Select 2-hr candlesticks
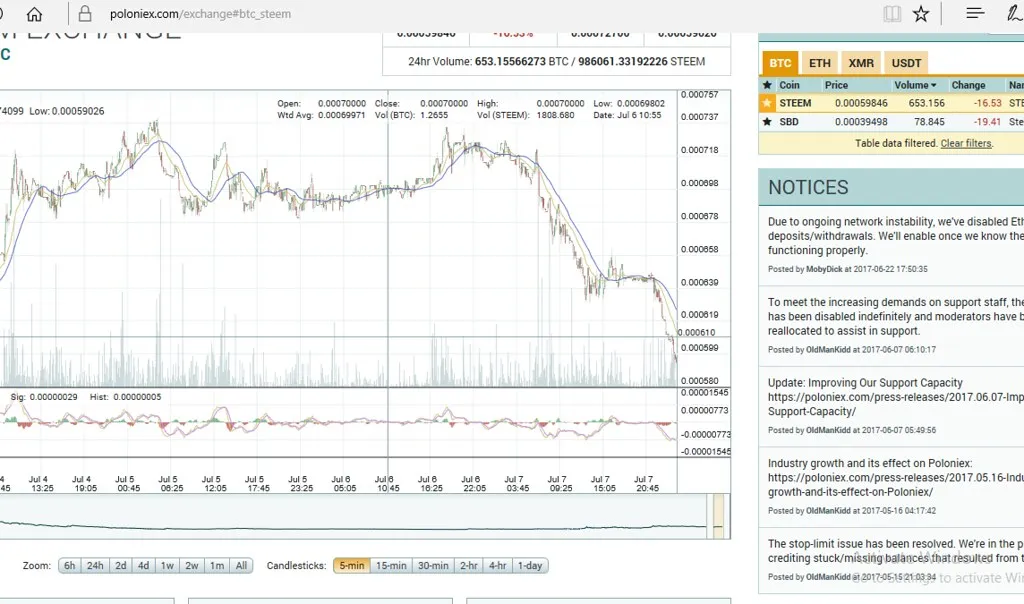The image size is (1024, 604). [x=469, y=565]
